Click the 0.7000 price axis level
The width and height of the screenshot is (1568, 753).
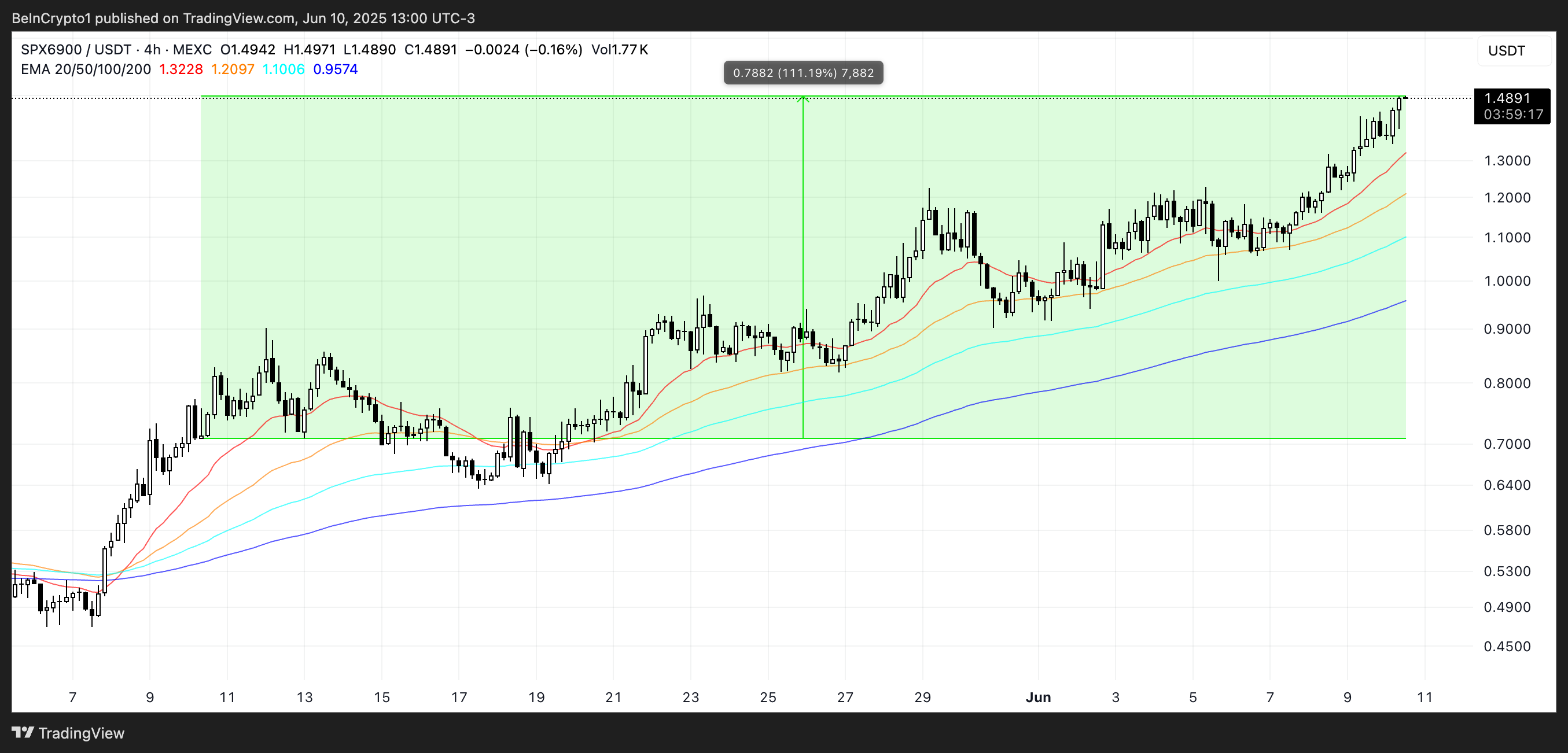pos(1507,444)
